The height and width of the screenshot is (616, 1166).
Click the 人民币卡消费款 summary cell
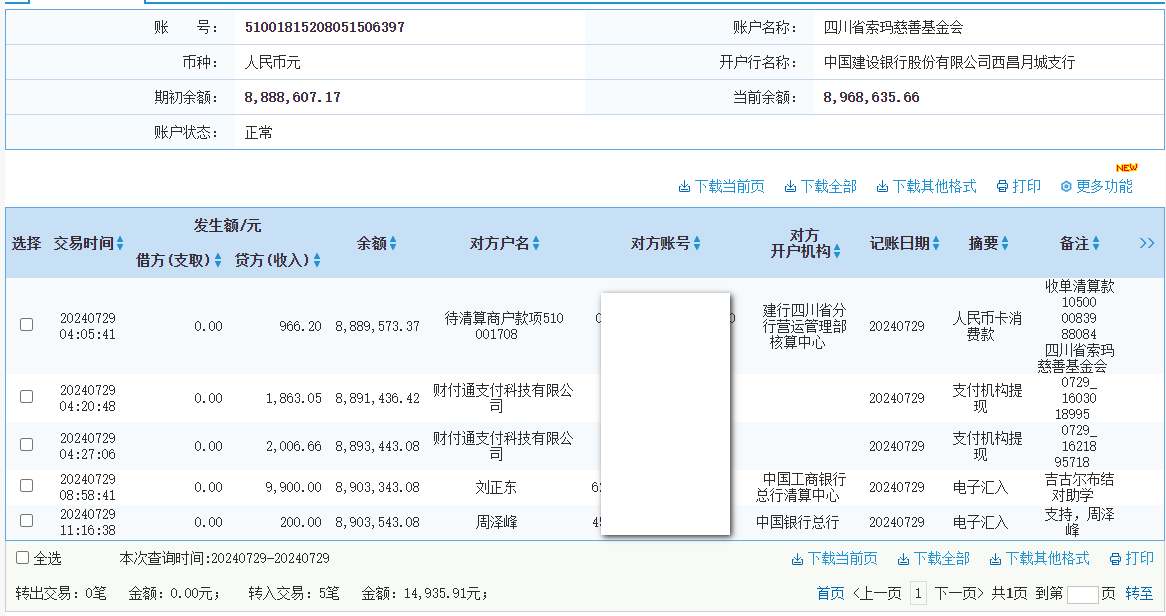pyautogui.click(x=987, y=326)
